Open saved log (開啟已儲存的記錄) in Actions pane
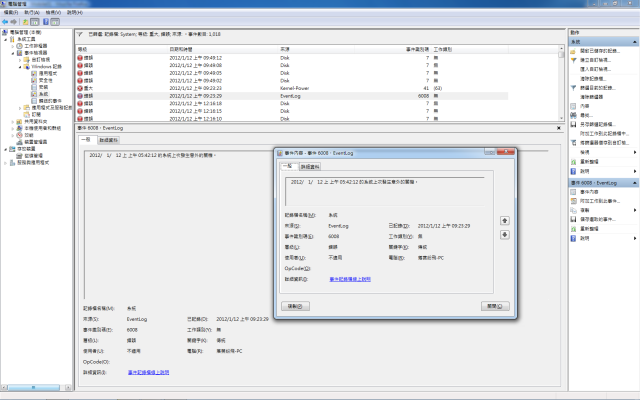Viewport: 640px width, 400px height. point(600,51)
